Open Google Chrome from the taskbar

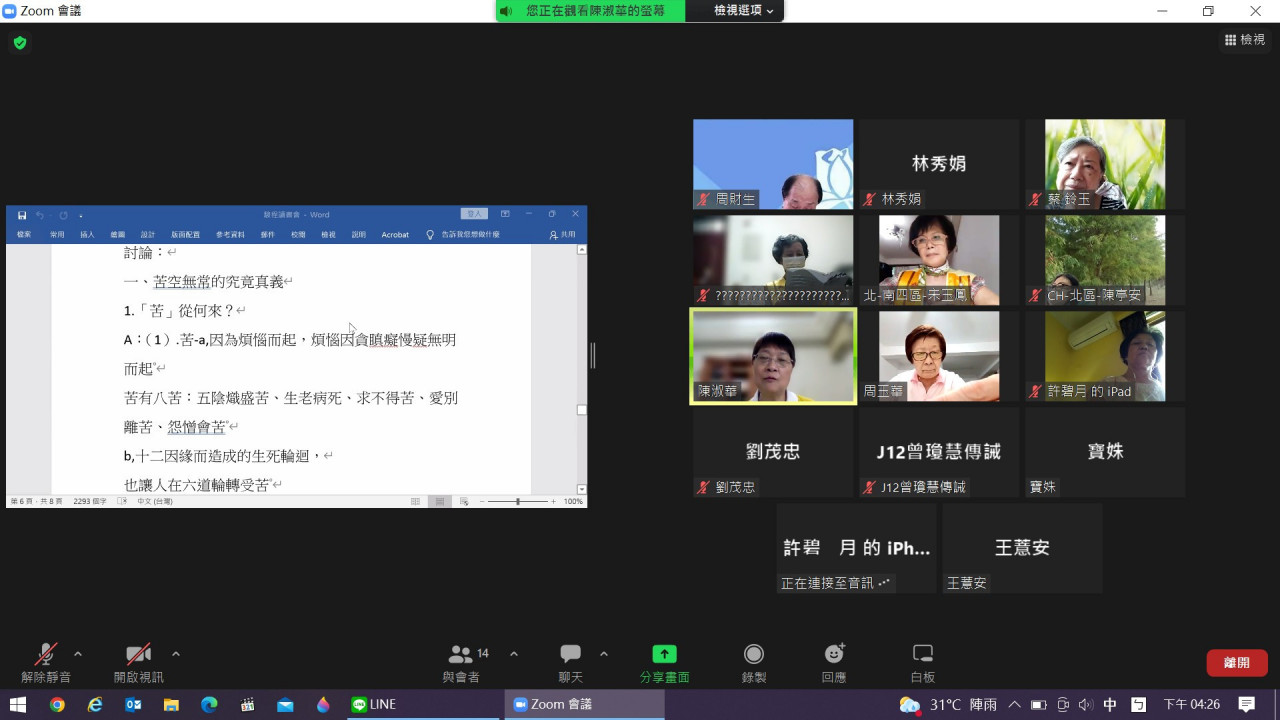tap(57, 704)
